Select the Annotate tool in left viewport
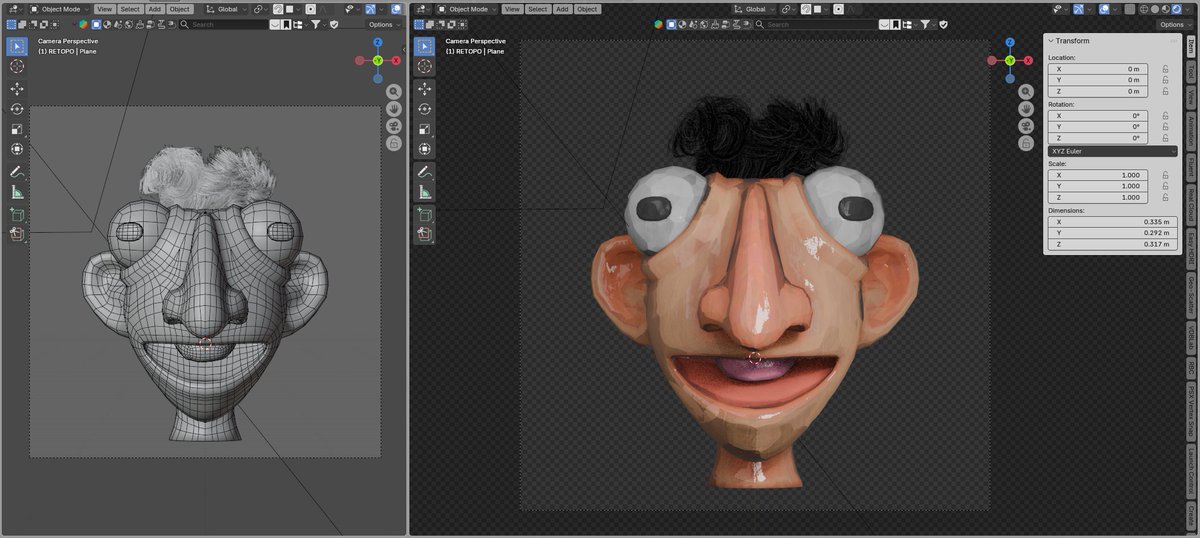 pos(17,172)
